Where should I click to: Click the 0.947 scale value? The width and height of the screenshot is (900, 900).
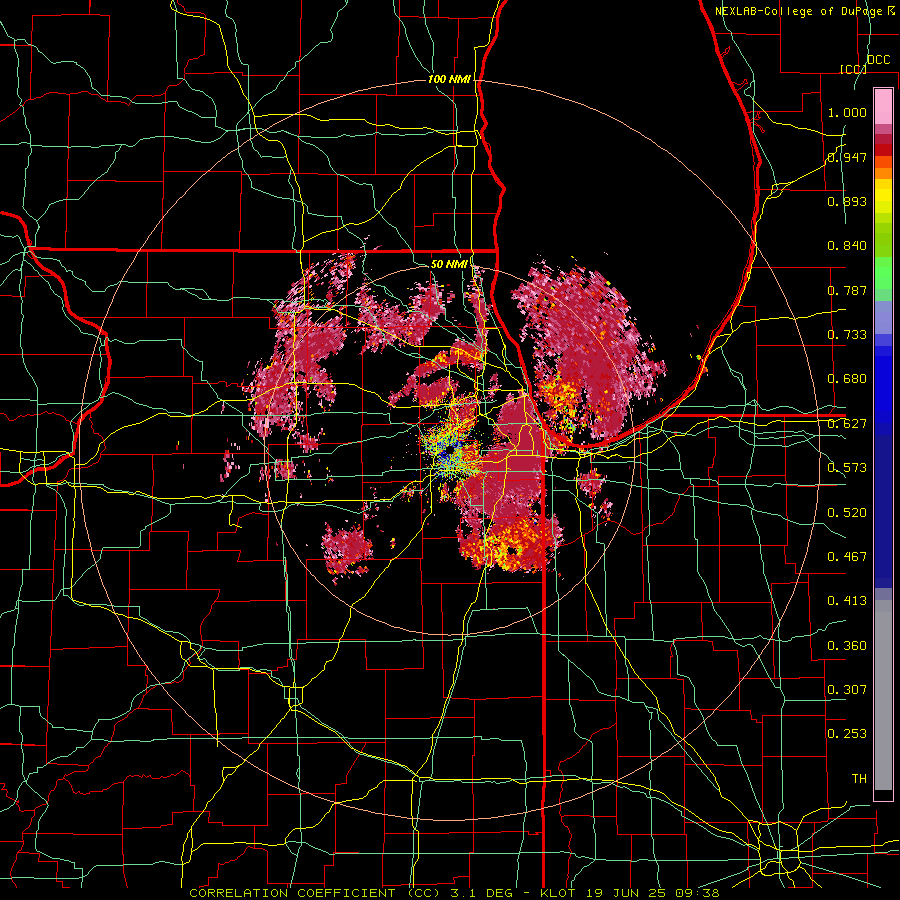(847, 157)
